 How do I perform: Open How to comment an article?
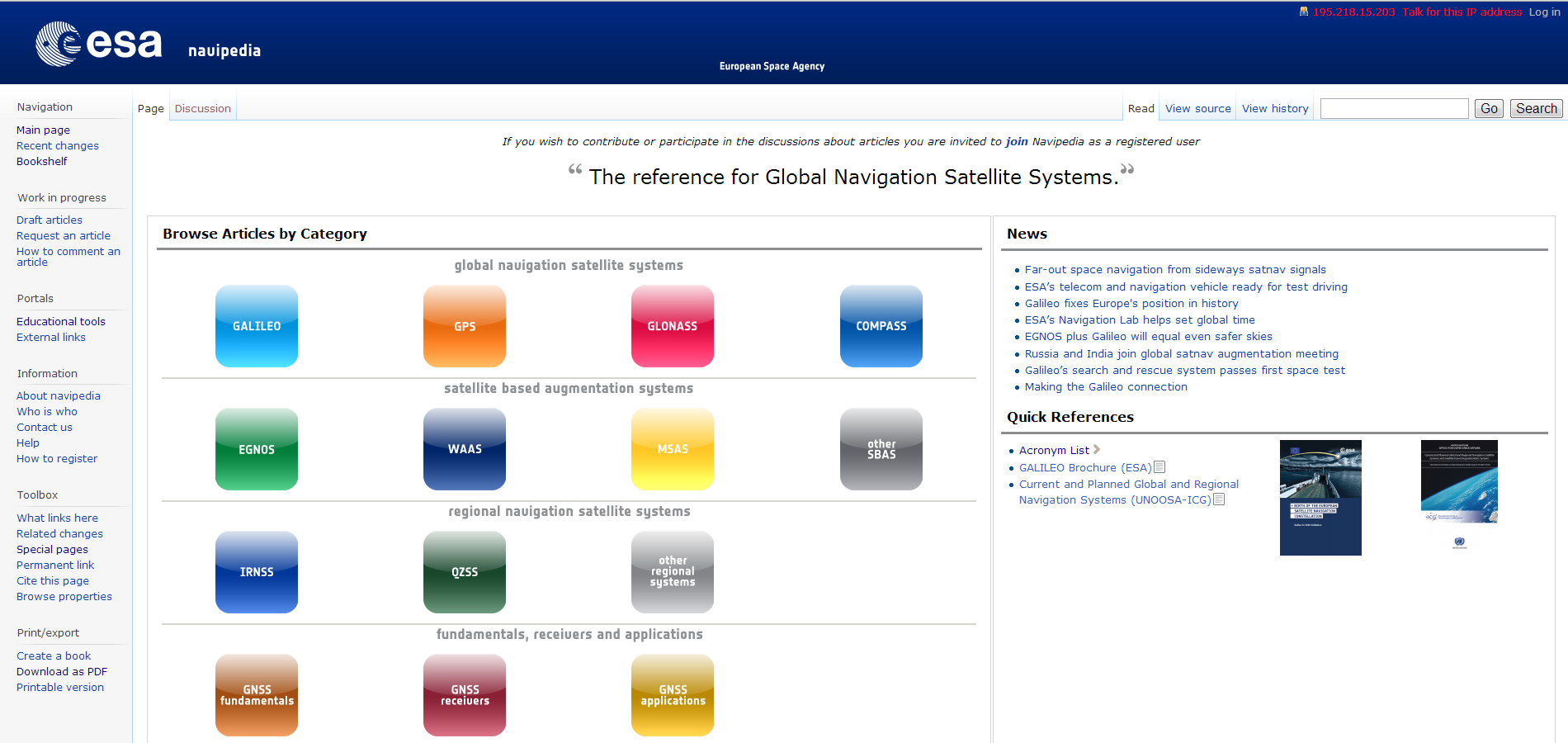68,257
